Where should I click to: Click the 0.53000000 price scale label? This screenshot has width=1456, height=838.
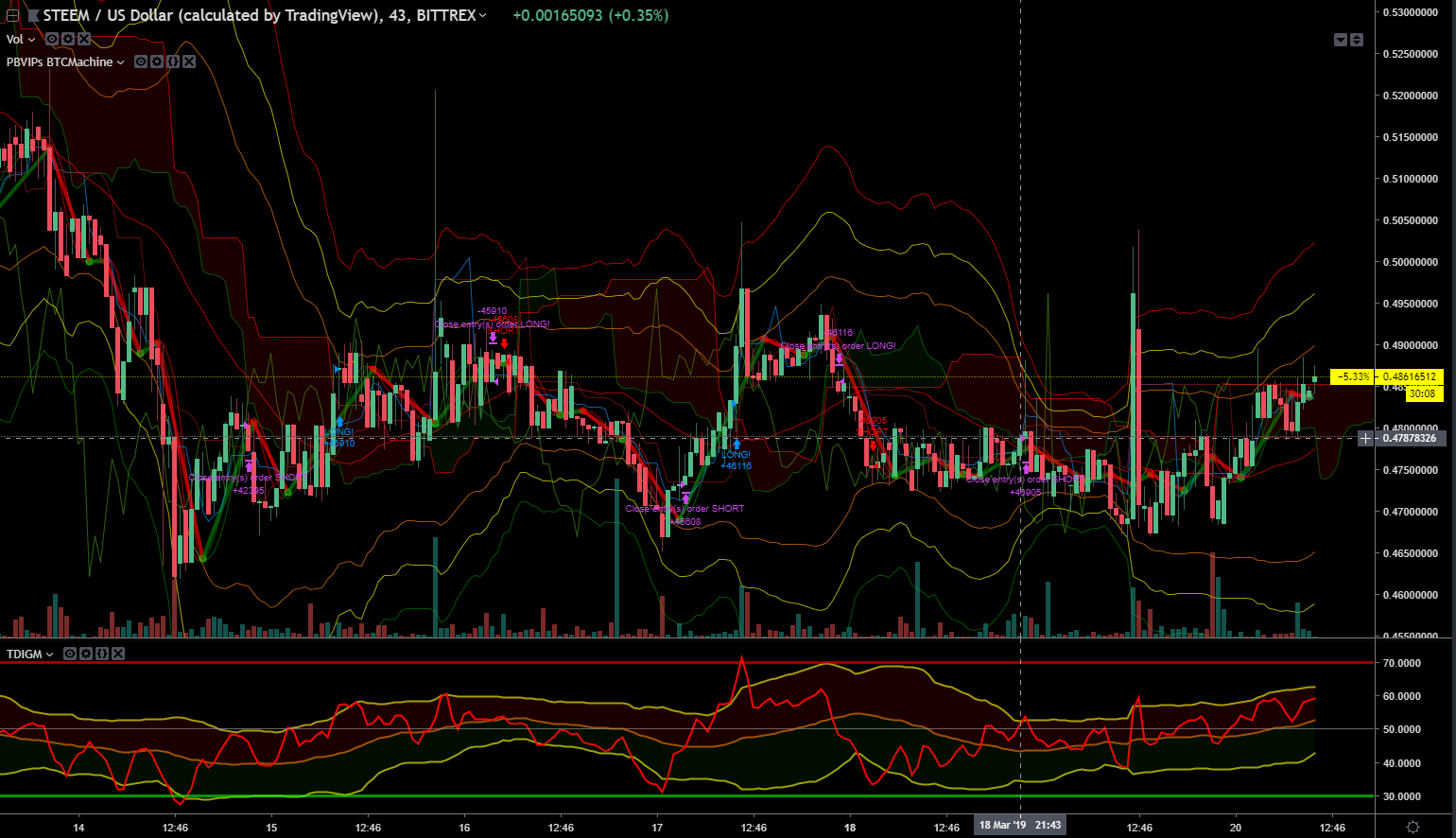pyautogui.click(x=1411, y=12)
